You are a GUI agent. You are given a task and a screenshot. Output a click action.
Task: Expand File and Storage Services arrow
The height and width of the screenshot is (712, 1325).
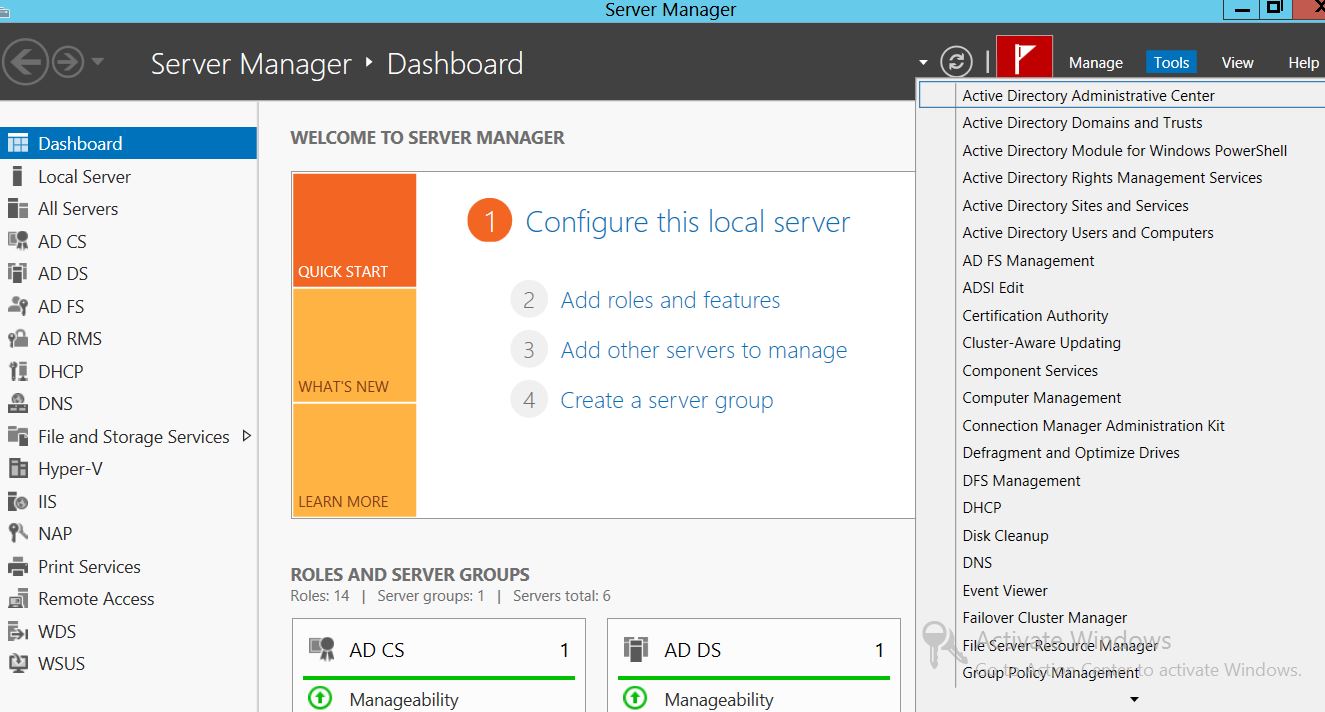click(247, 436)
